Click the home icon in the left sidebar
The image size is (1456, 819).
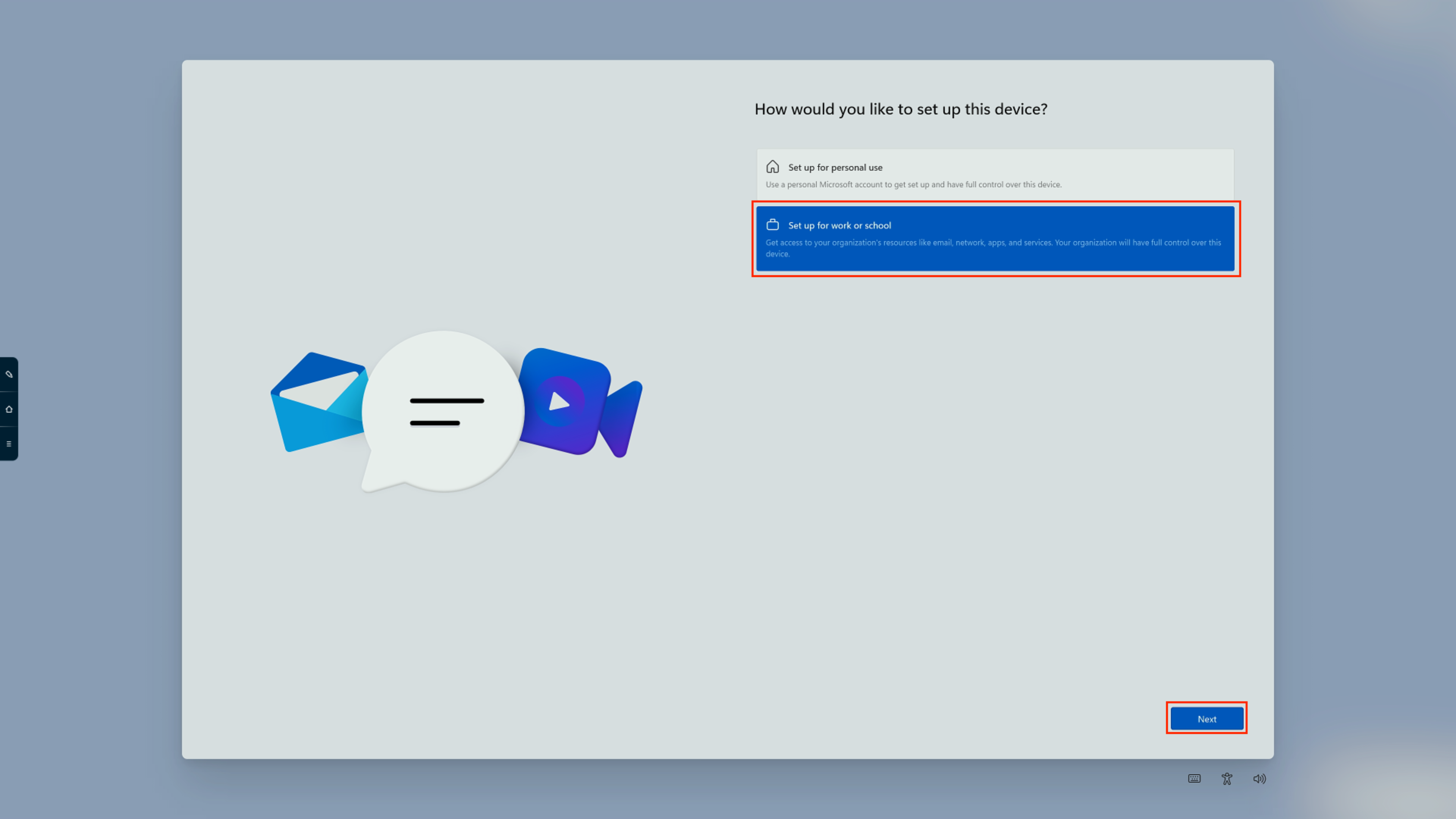[x=9, y=409]
